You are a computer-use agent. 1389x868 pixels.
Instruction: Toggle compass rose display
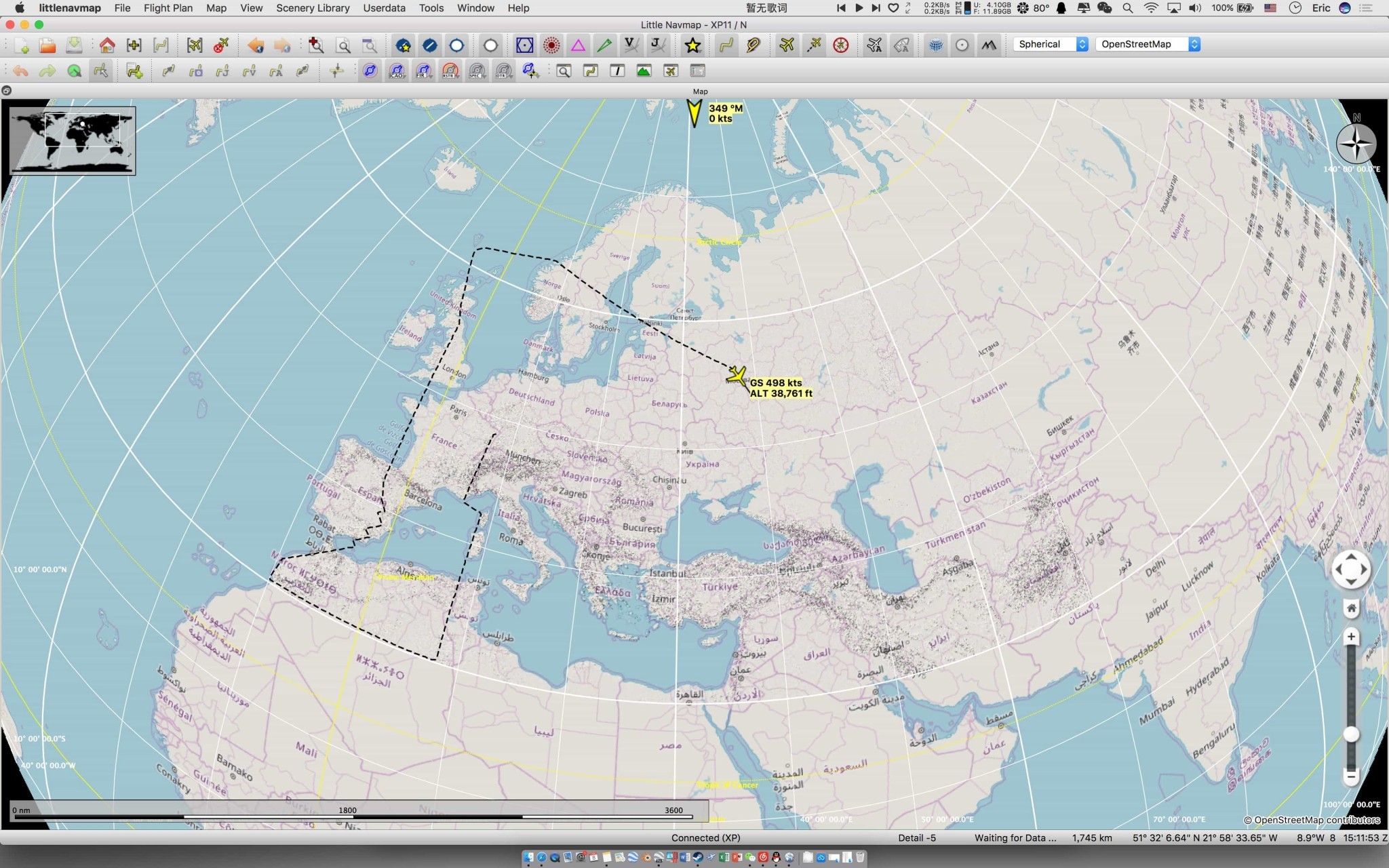(841, 45)
